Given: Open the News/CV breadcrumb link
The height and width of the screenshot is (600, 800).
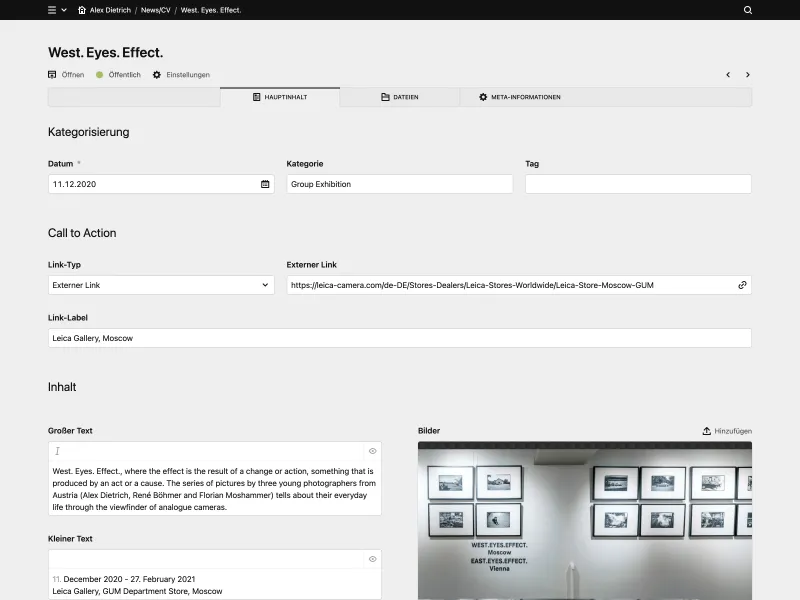Looking at the screenshot, I should pyautogui.click(x=154, y=9).
